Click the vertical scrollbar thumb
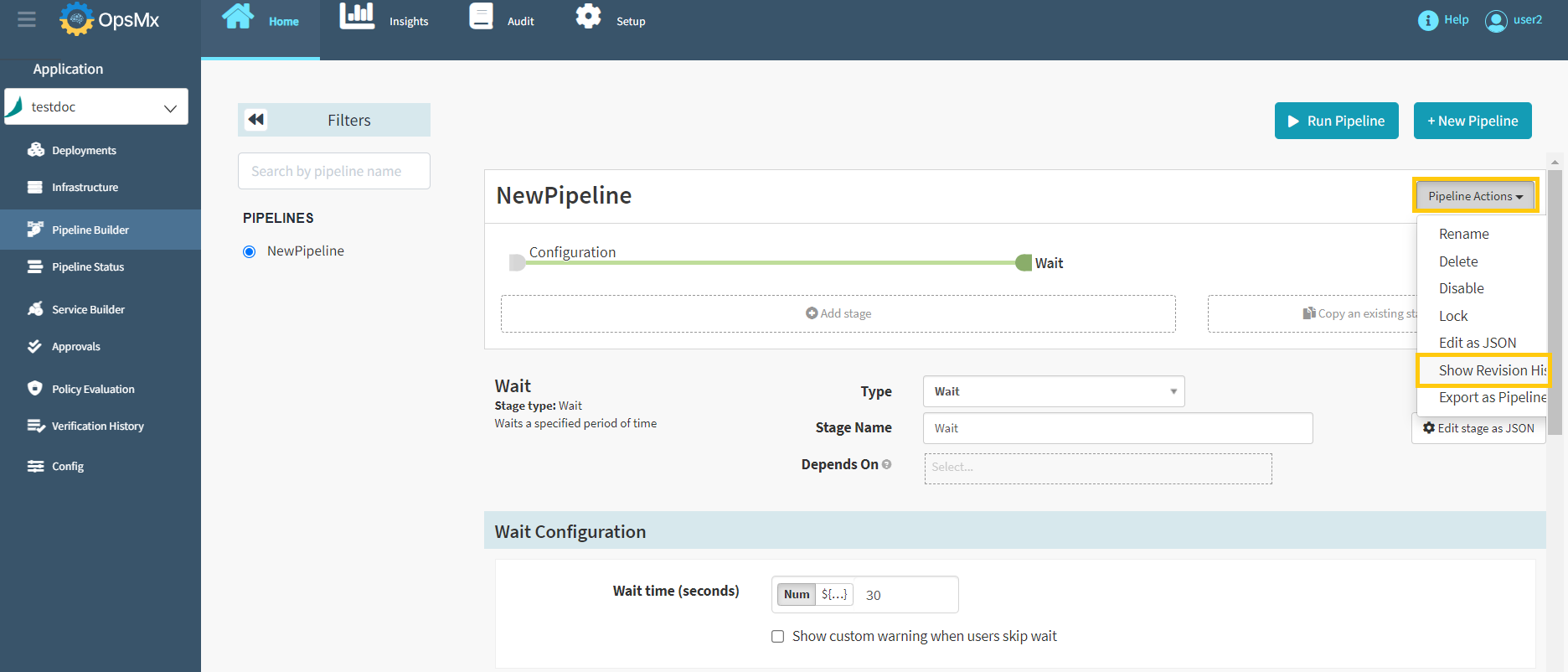 pos(1555,302)
